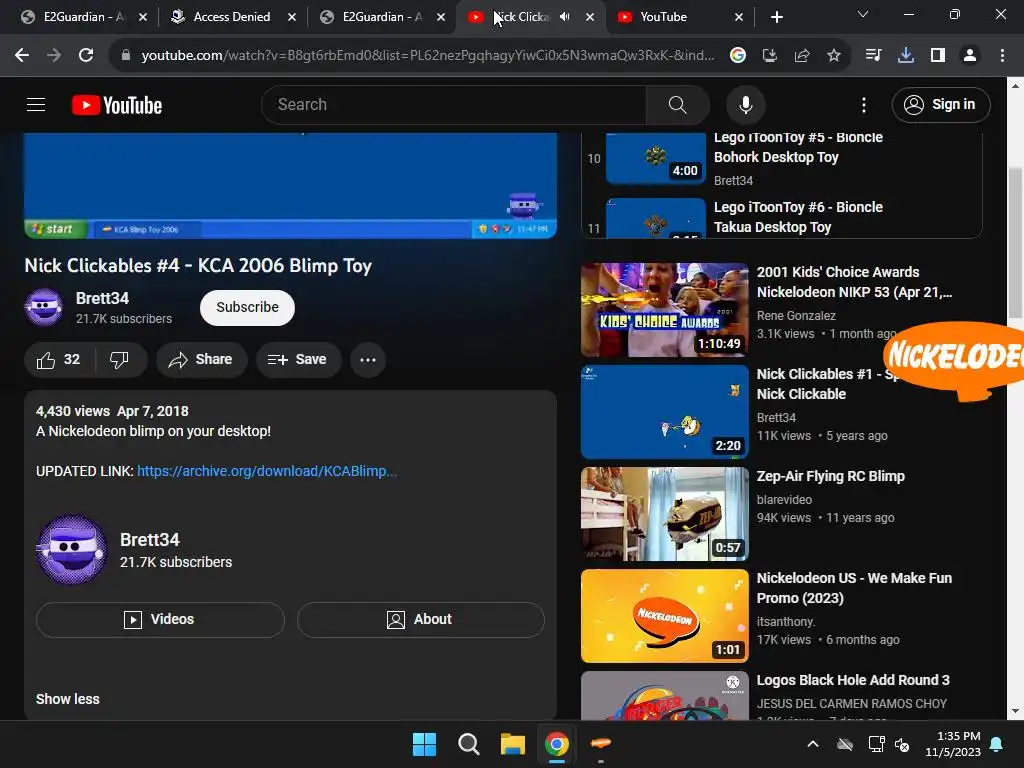Open the notification bell in the taskbar
The image size is (1024, 768).
997,744
